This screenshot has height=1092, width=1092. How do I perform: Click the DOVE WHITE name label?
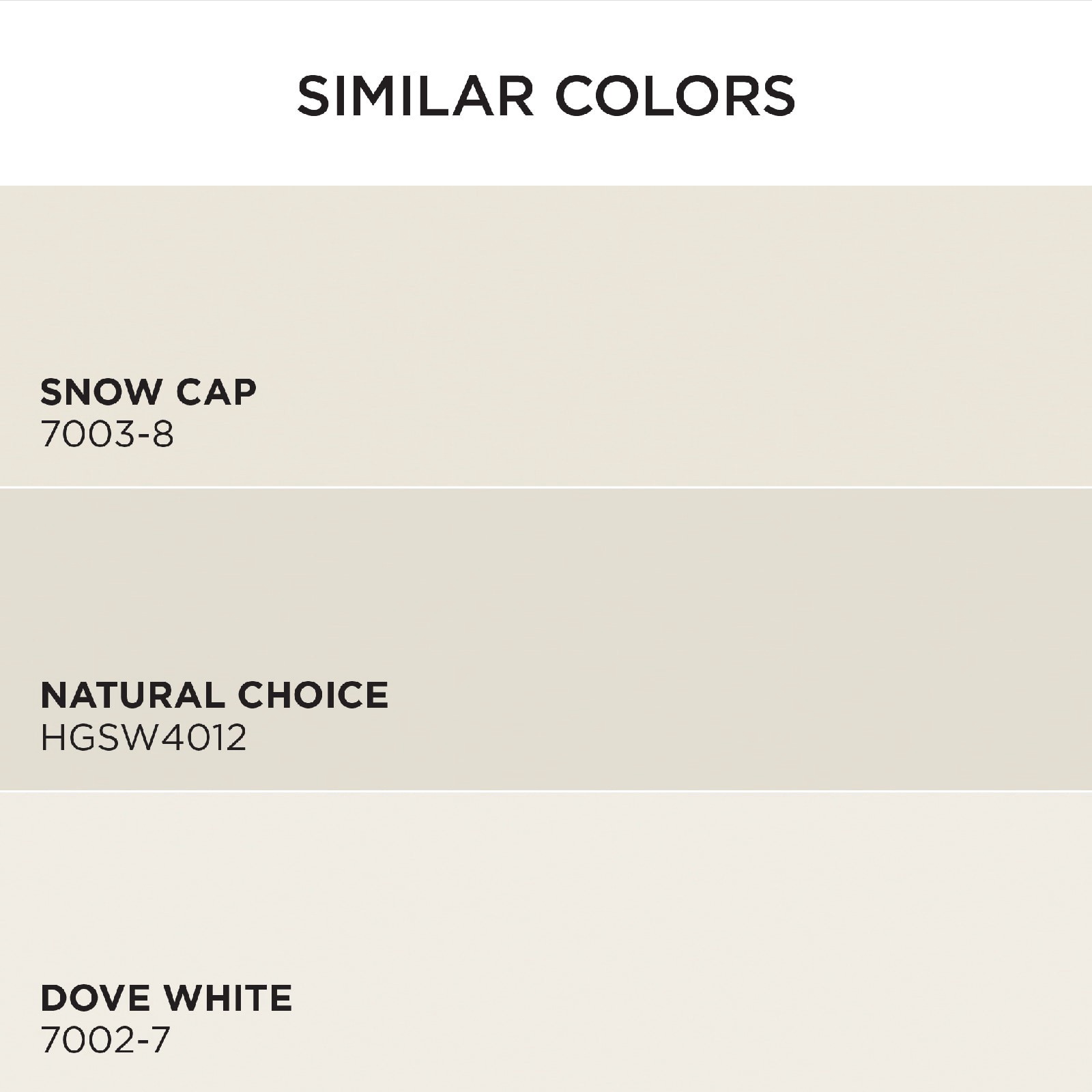tap(167, 998)
